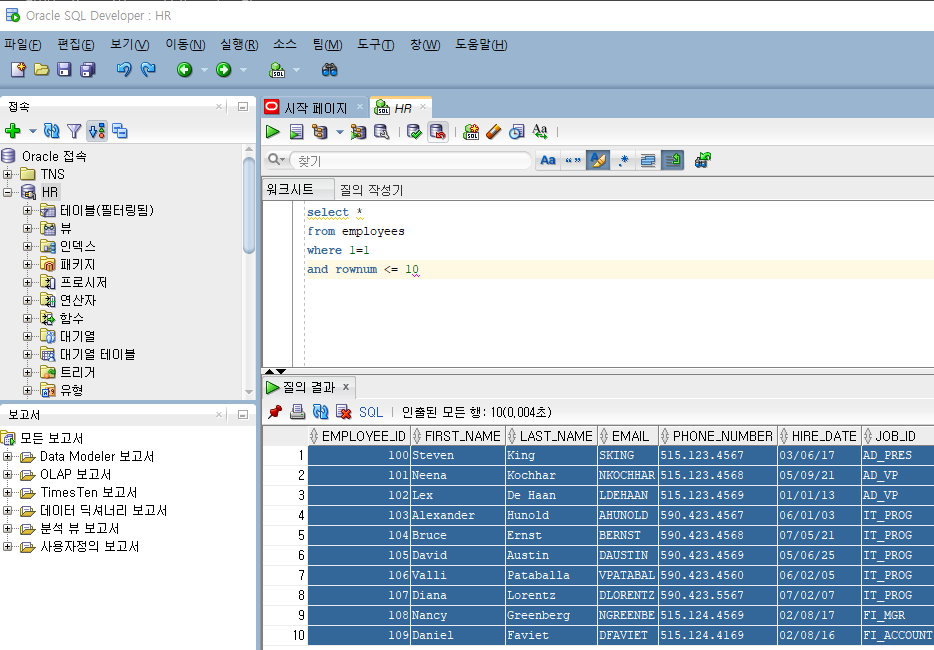Expand the 프로시저 node
The image size is (934, 650).
[x=27, y=282]
